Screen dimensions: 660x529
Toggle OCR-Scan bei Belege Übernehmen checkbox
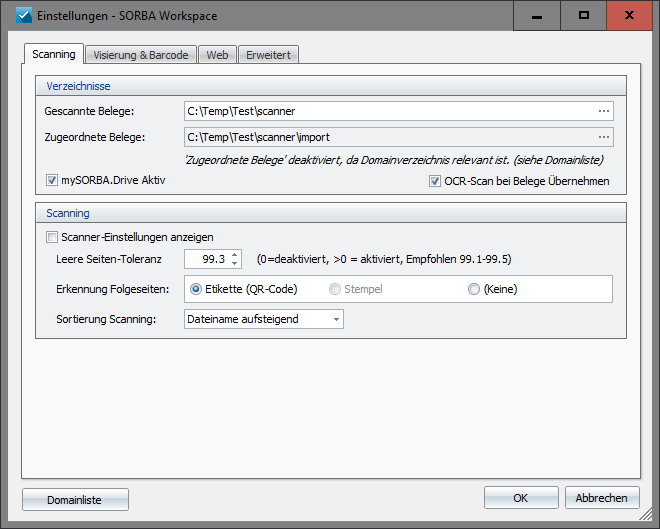(x=434, y=181)
